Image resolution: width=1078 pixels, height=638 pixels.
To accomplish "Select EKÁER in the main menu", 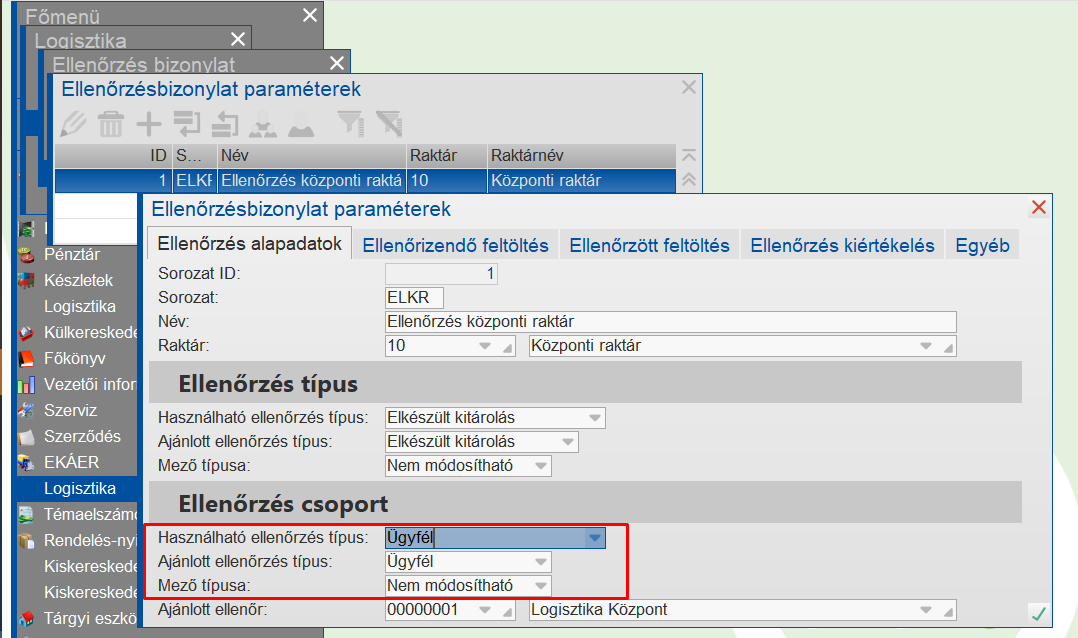I will coord(72,463).
